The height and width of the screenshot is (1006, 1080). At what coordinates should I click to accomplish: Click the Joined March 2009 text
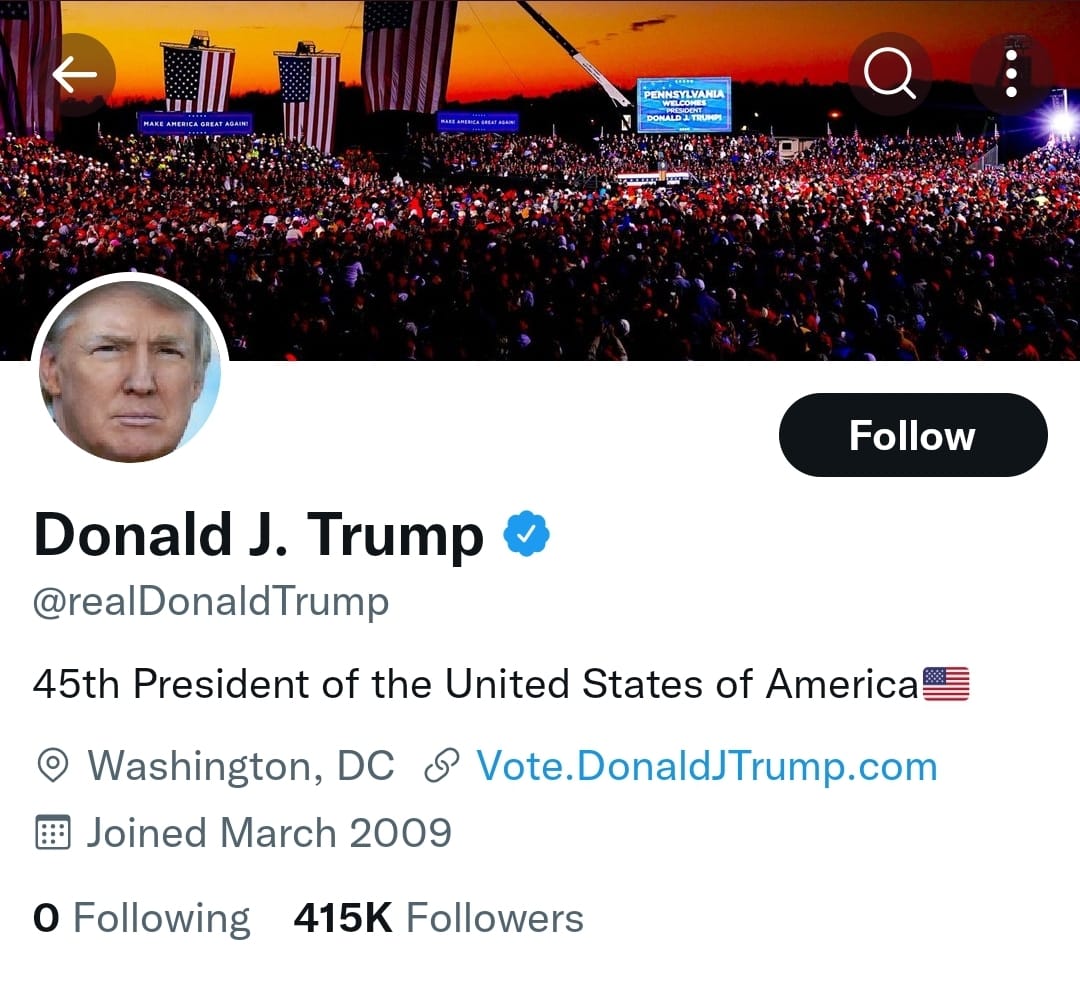click(x=268, y=832)
